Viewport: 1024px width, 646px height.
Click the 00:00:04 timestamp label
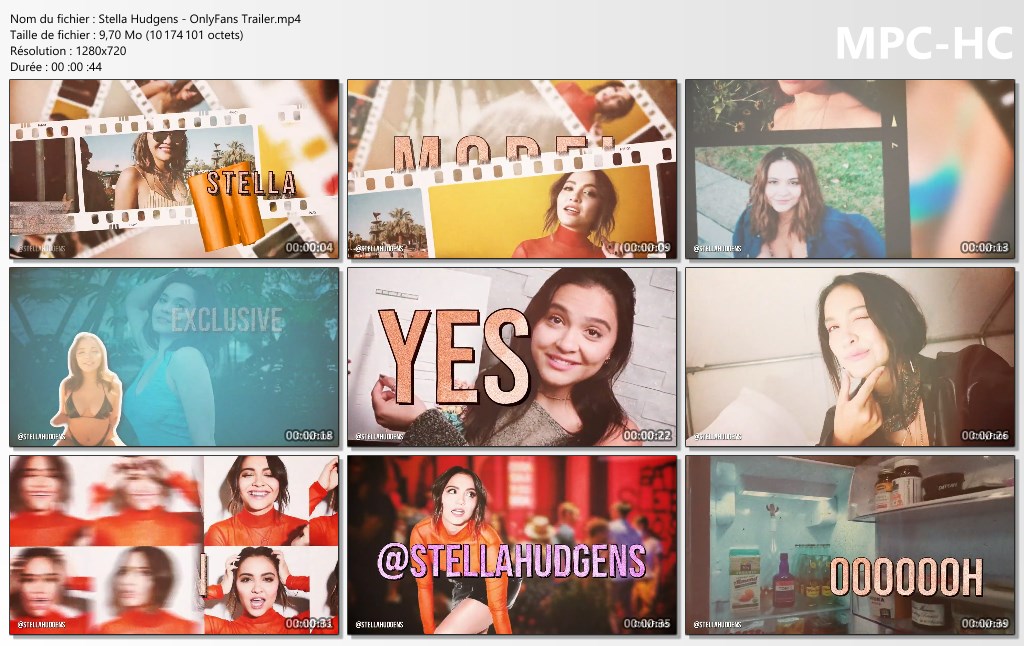coord(309,247)
